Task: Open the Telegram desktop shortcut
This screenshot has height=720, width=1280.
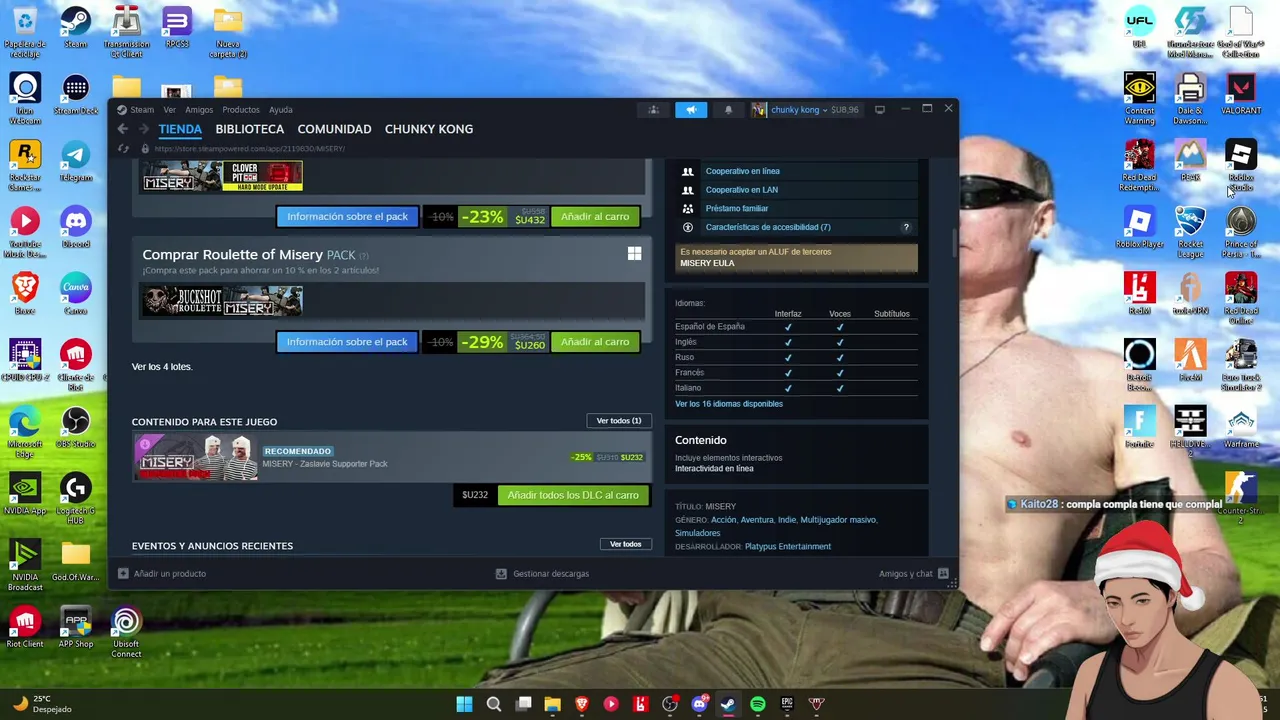Action: click(x=76, y=161)
